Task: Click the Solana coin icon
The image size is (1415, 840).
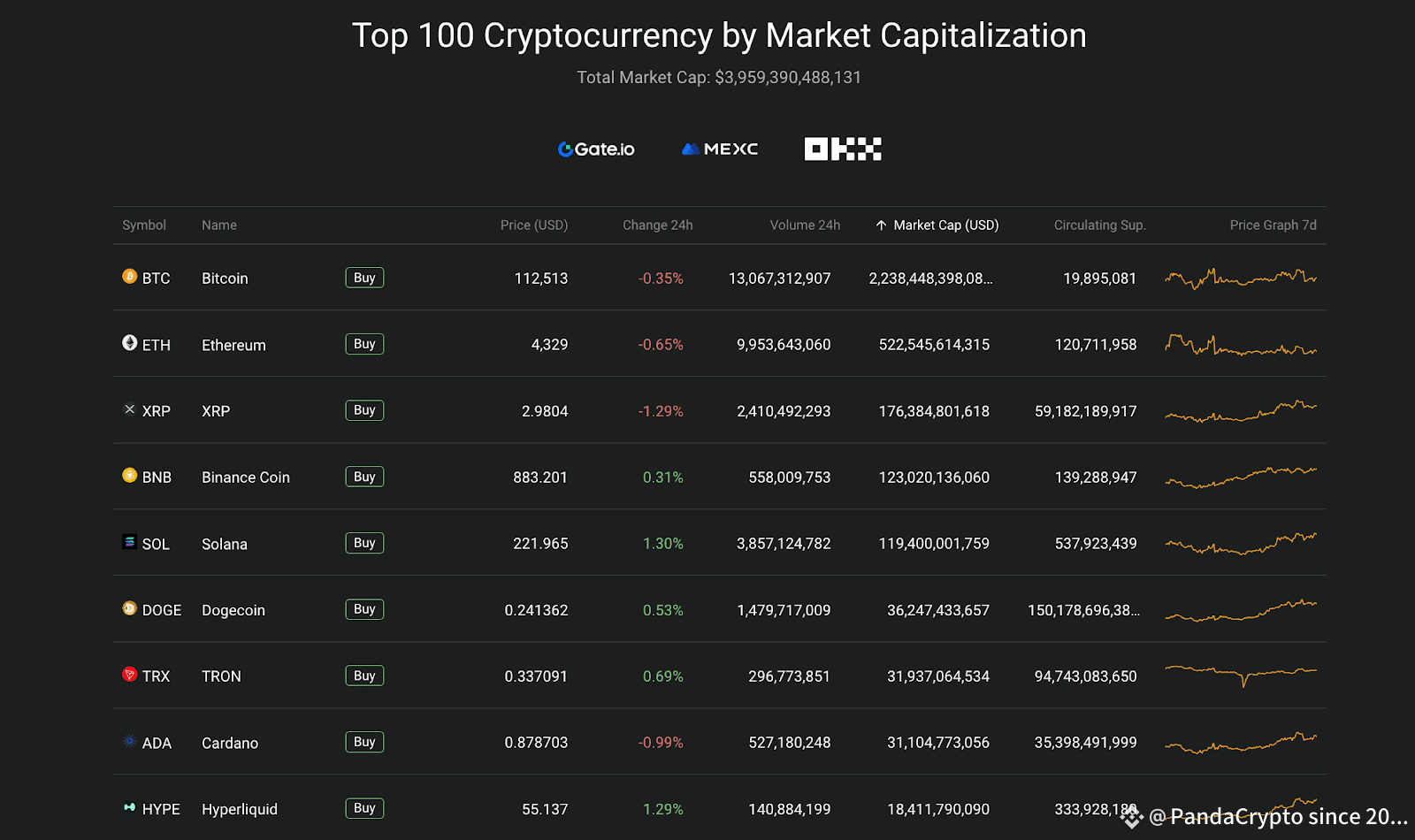Action: [129, 542]
